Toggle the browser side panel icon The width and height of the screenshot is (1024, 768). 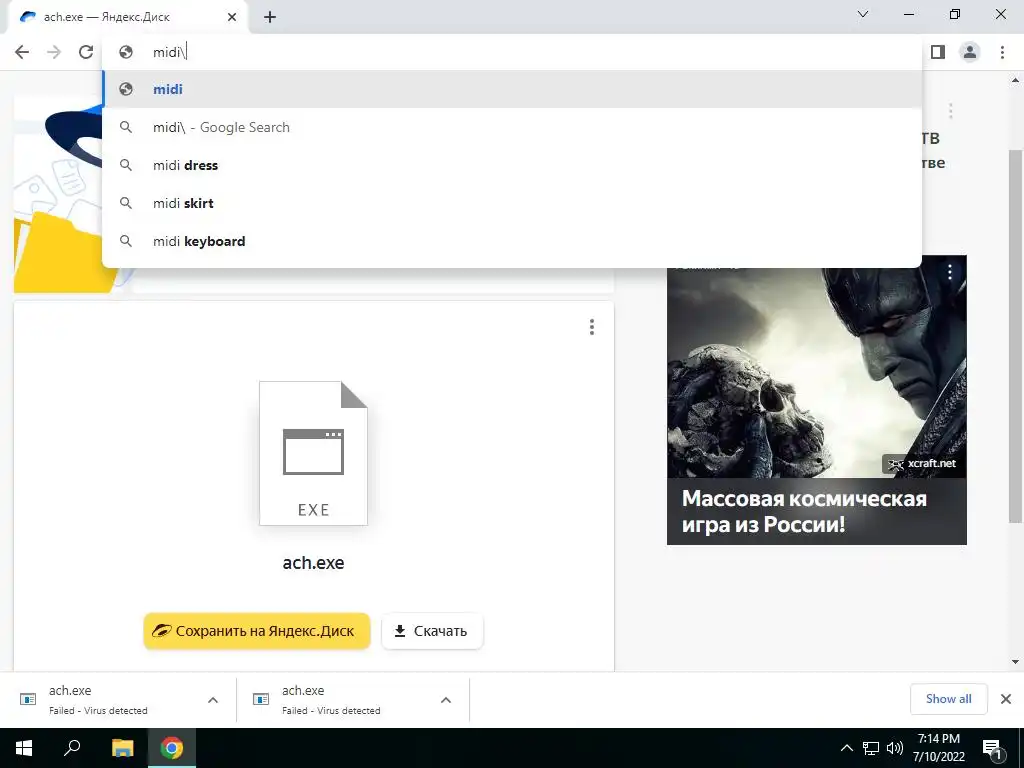pos(938,52)
